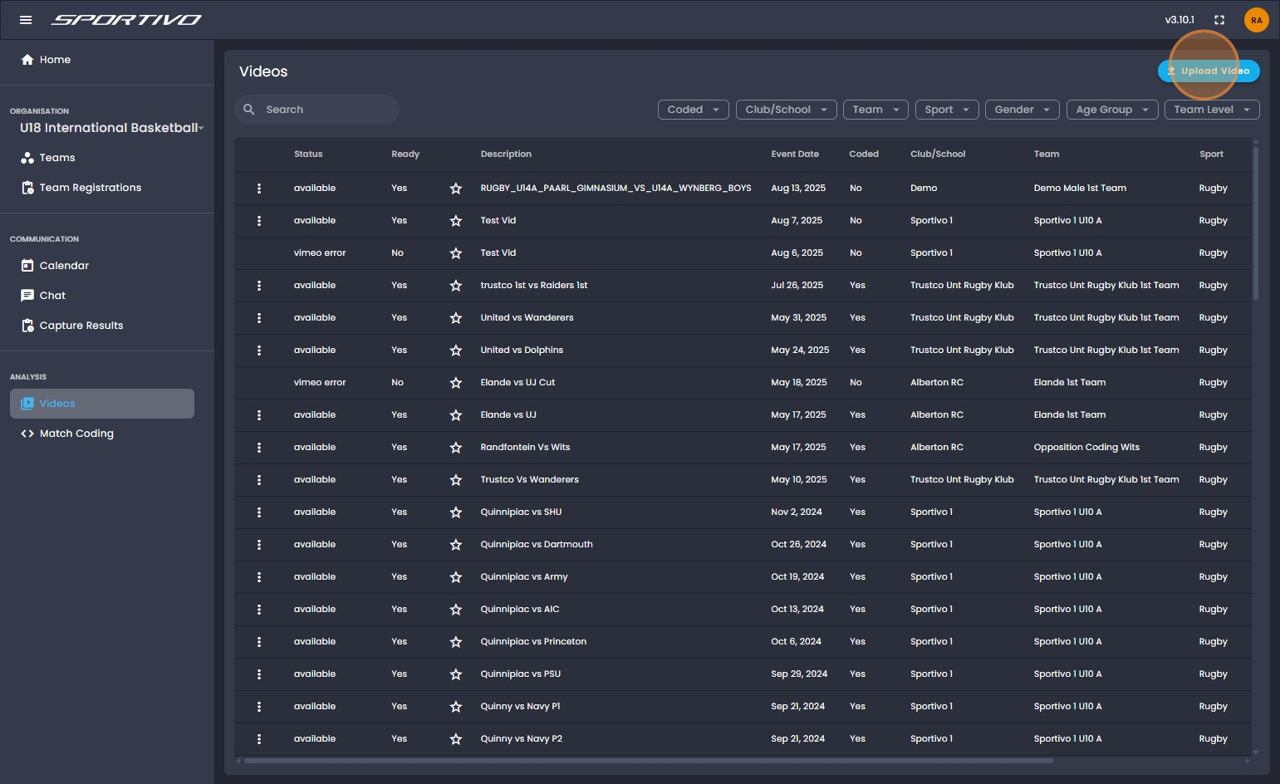Star the Quinnipiac vs SHU video
Screen dimensions: 1280x784
tap(456, 512)
